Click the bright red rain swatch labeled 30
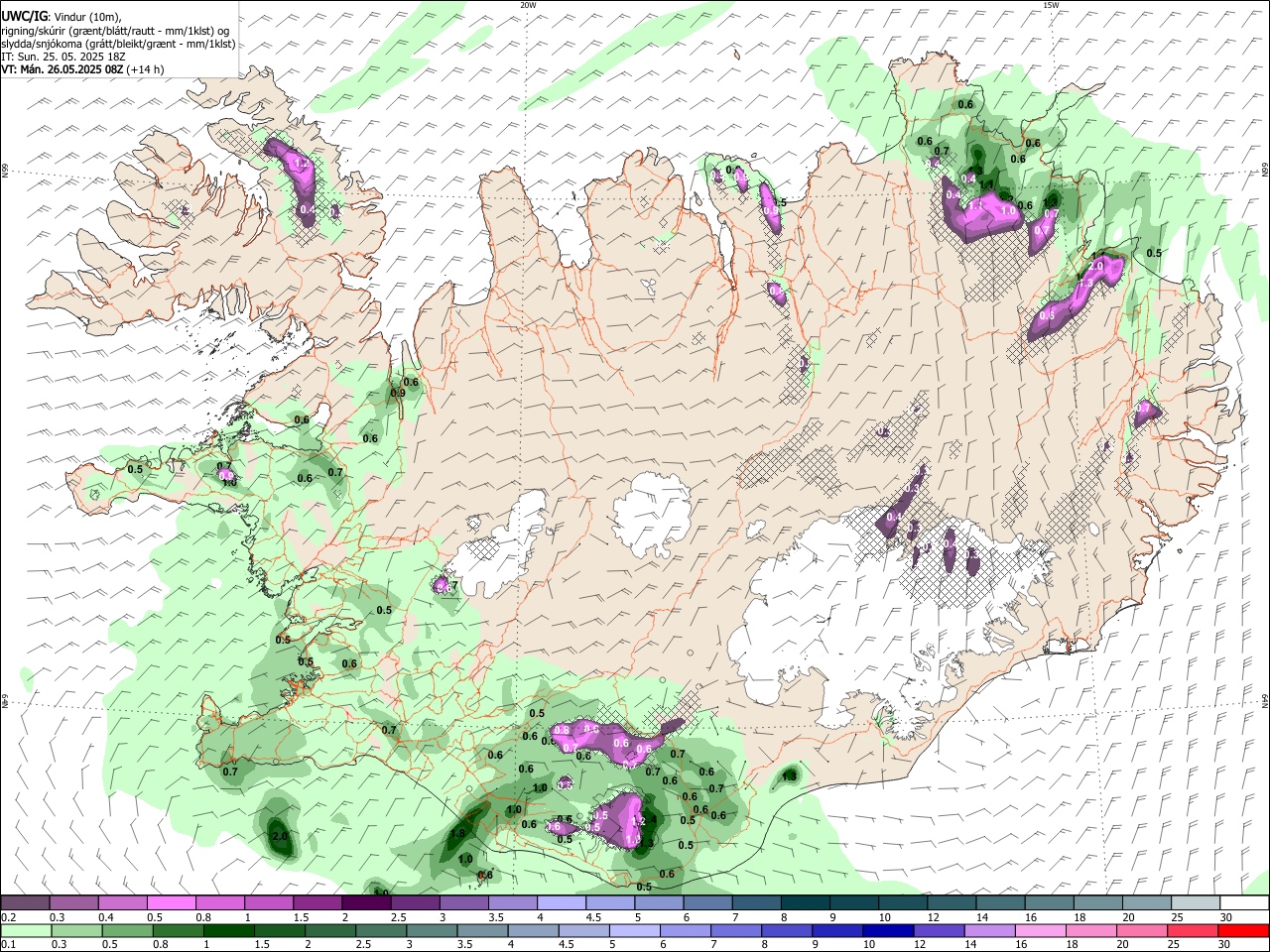This screenshot has height=952, width=1270. click(1243, 930)
